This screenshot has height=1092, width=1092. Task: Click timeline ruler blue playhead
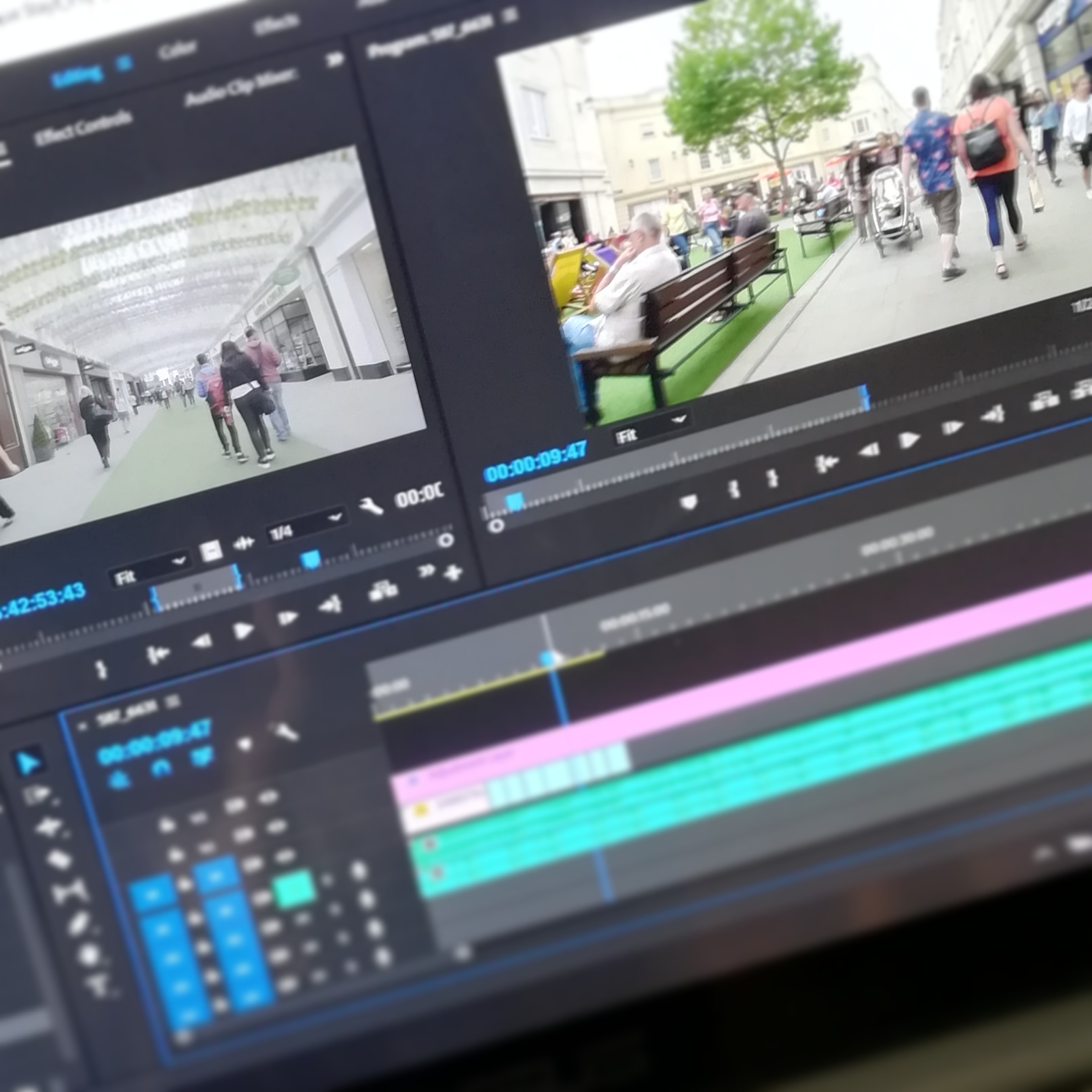click(549, 657)
